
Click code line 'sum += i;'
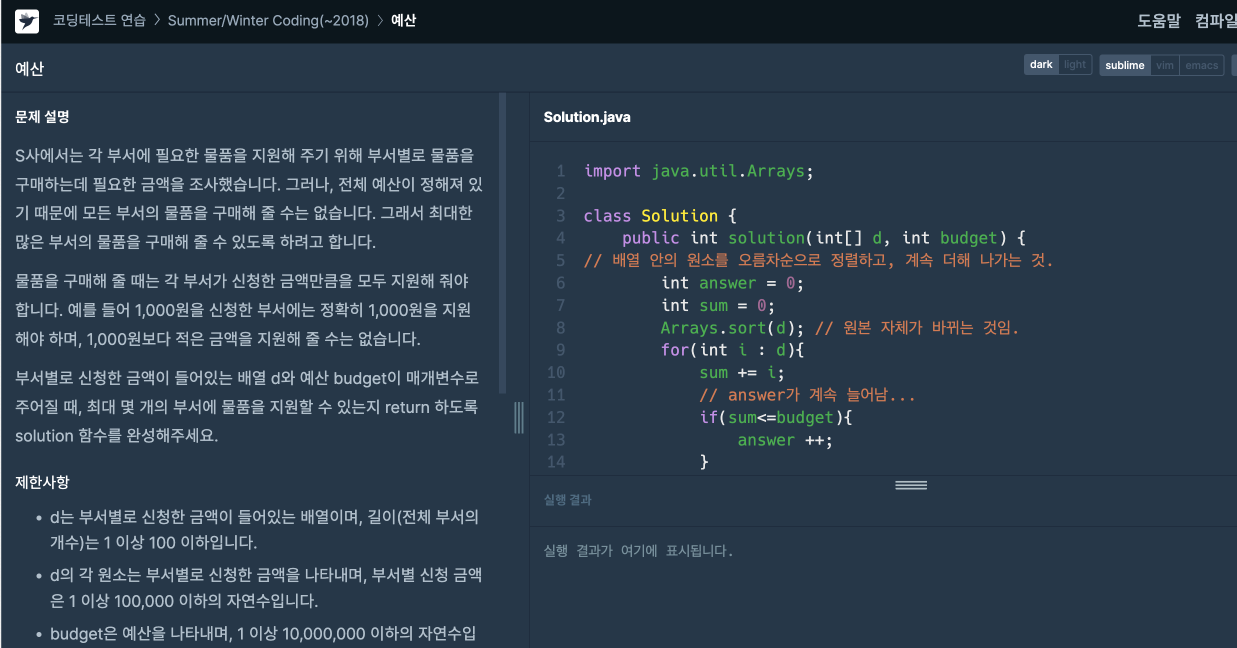click(742, 373)
